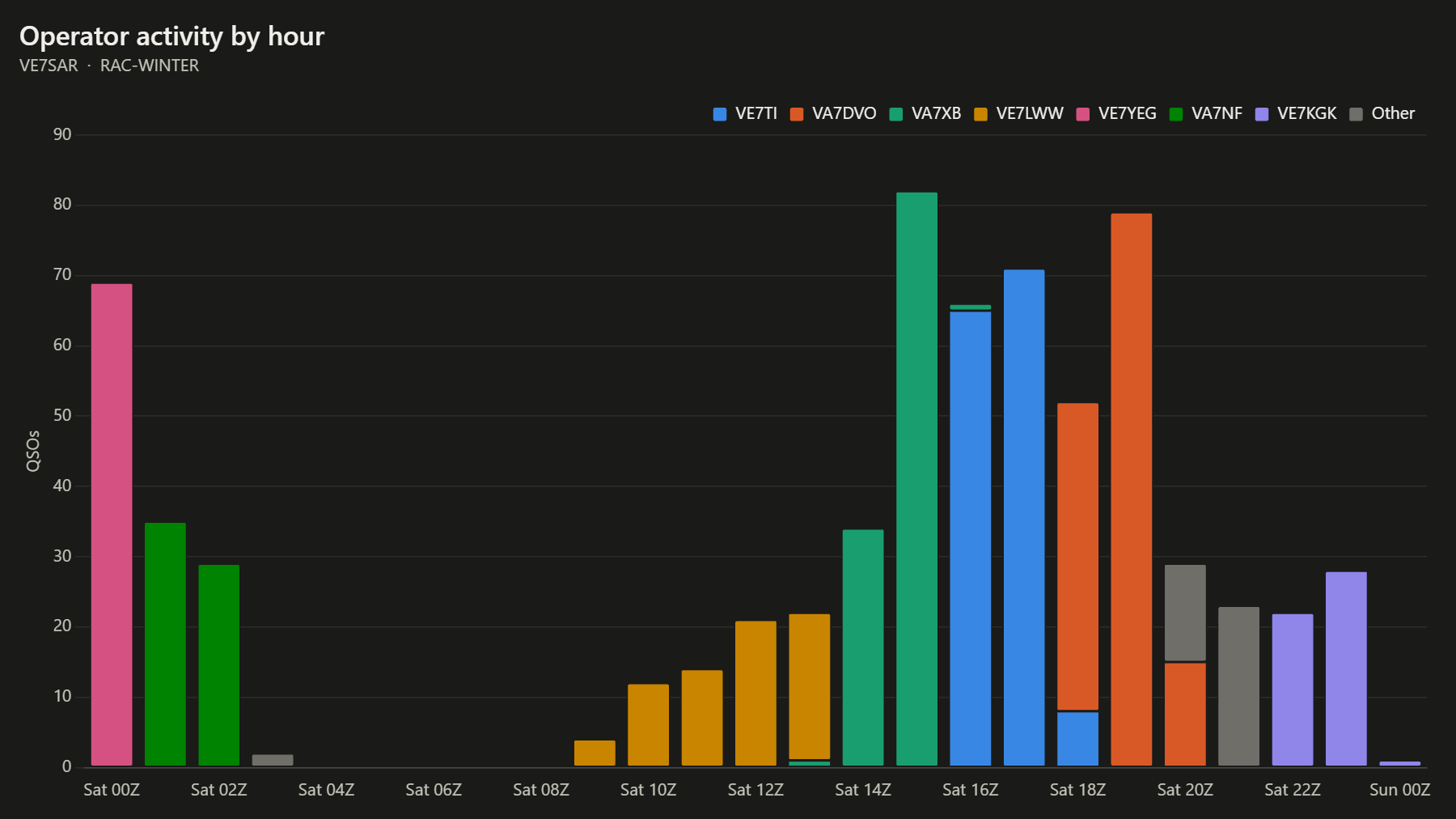This screenshot has height=819, width=1456.
Task: Click the pink VE7YEG bar at Sat 00Z
Action: coord(112,524)
